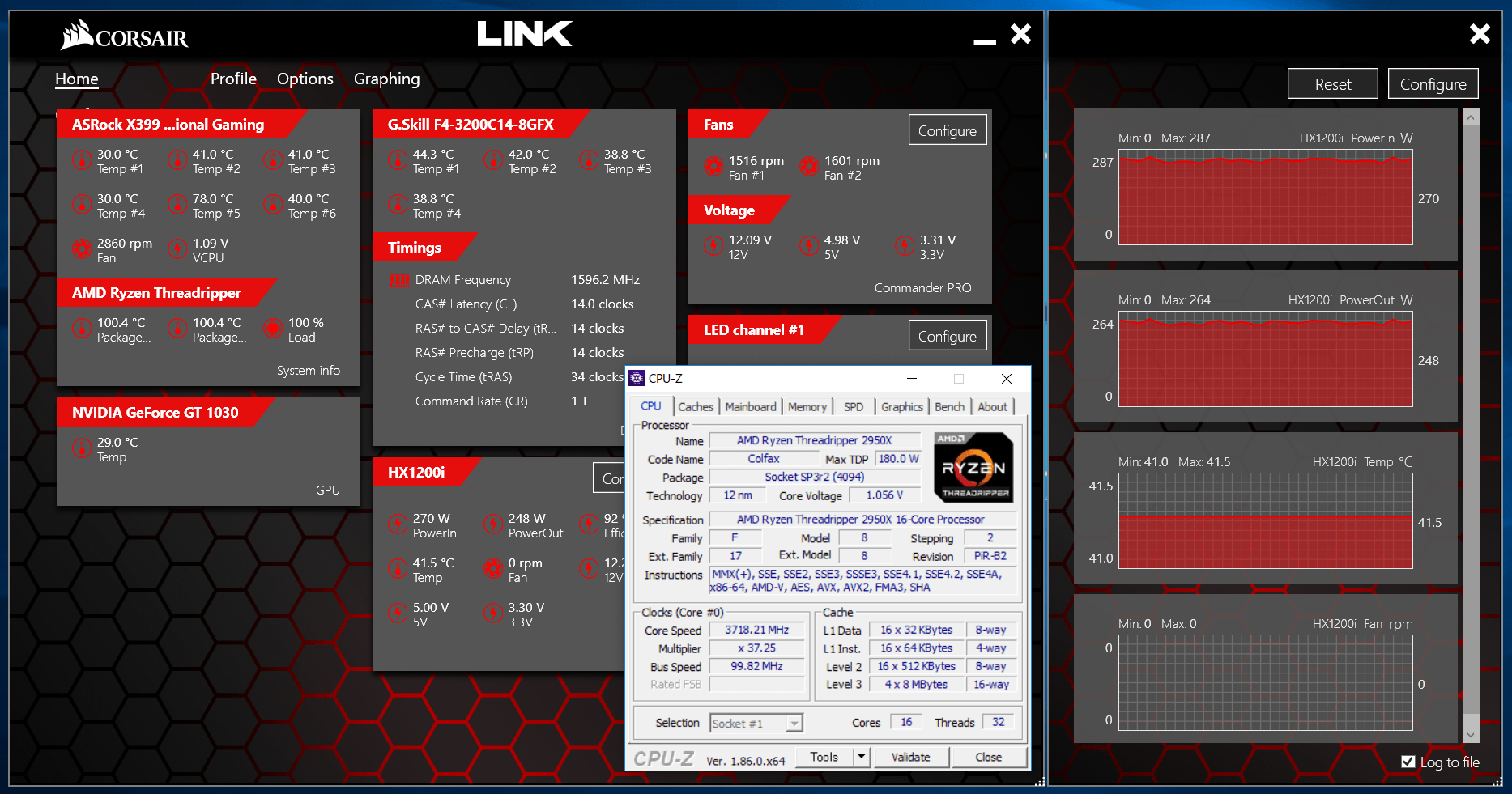Click Commander PRO 12V voltage icon
Viewport: 1512px width, 794px height.
713,246
